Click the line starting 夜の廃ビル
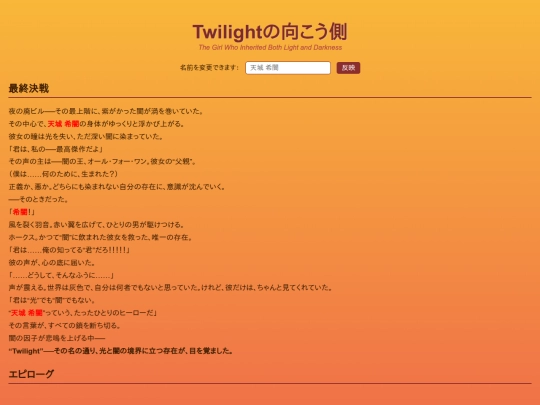540x405 pixels. (106, 111)
